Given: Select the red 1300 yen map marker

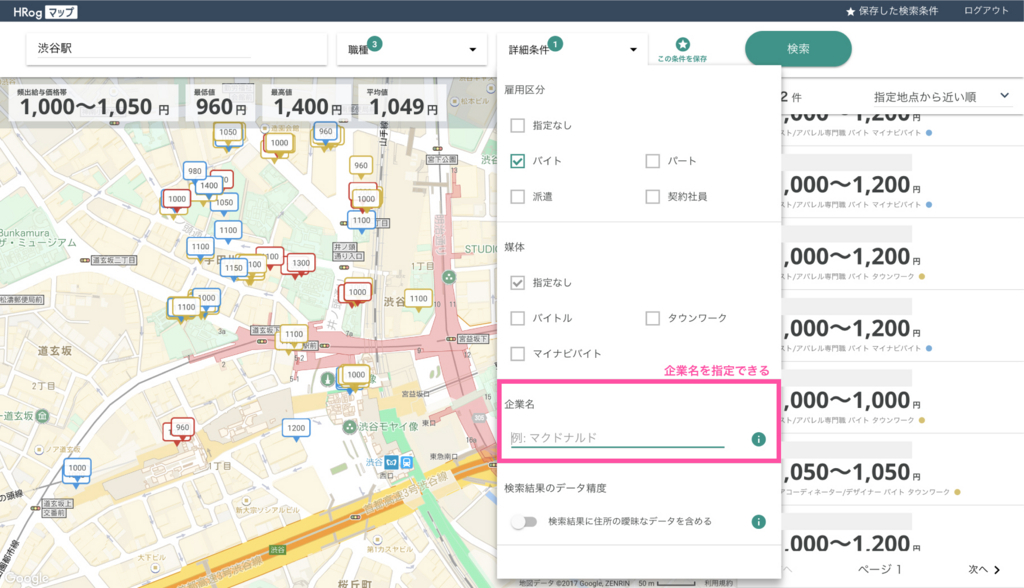Looking at the screenshot, I should (x=300, y=264).
